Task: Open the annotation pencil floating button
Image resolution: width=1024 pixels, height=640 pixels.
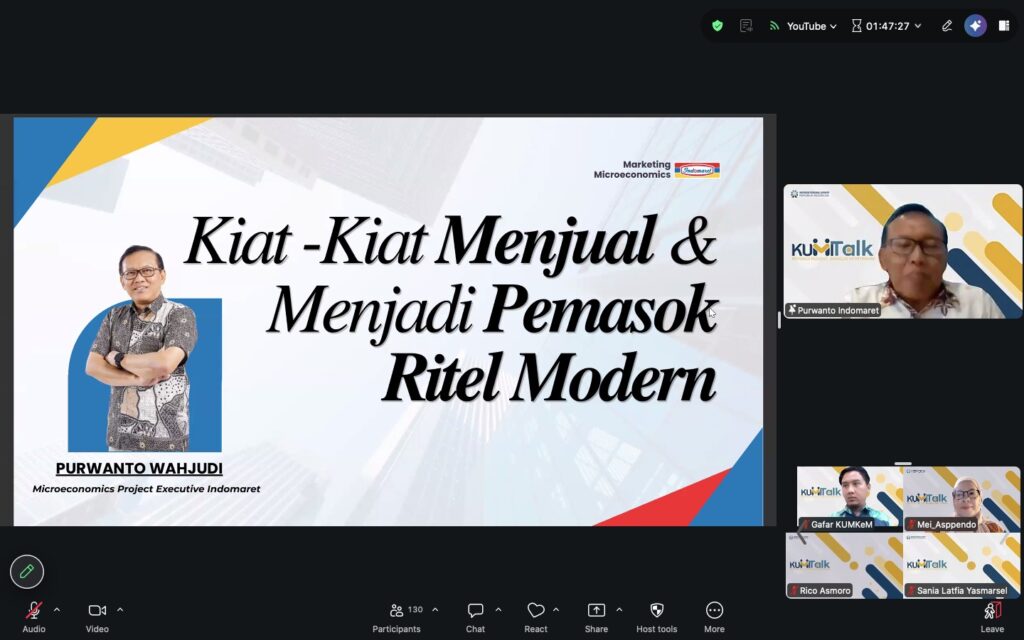Action: point(27,571)
